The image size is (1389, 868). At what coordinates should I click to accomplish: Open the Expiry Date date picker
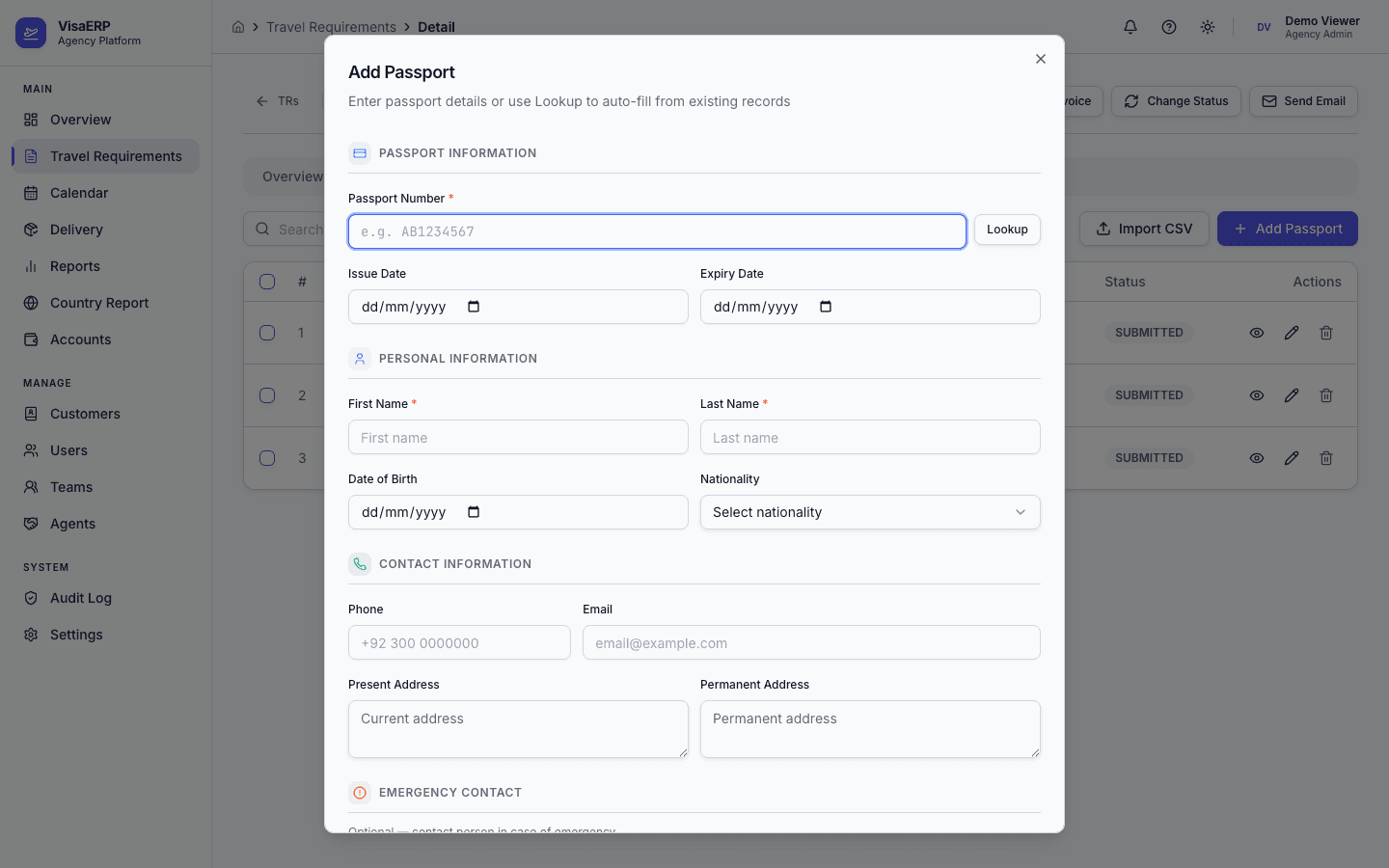click(826, 306)
